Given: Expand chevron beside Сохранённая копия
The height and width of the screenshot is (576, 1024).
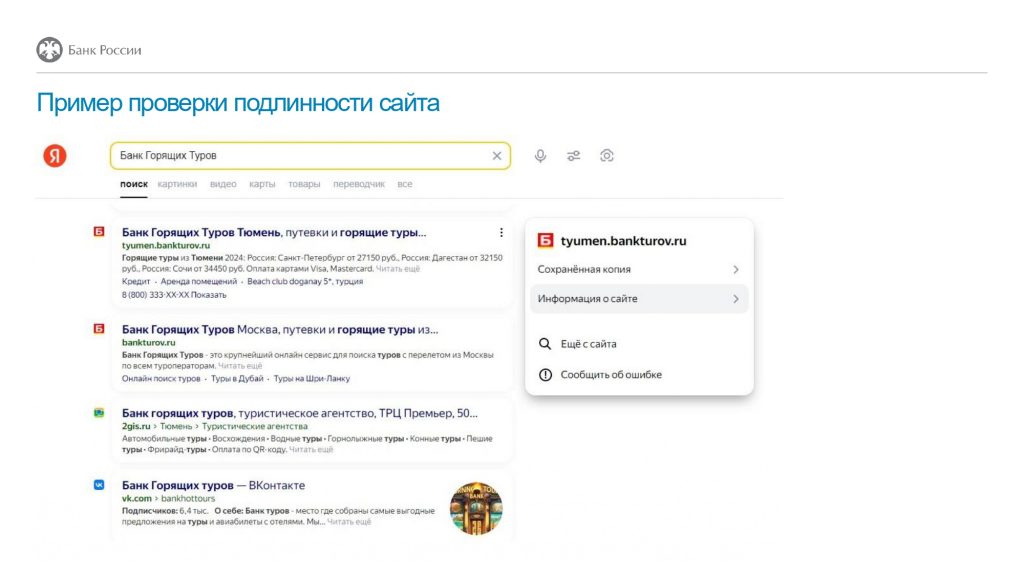Looking at the screenshot, I should pos(736,269).
